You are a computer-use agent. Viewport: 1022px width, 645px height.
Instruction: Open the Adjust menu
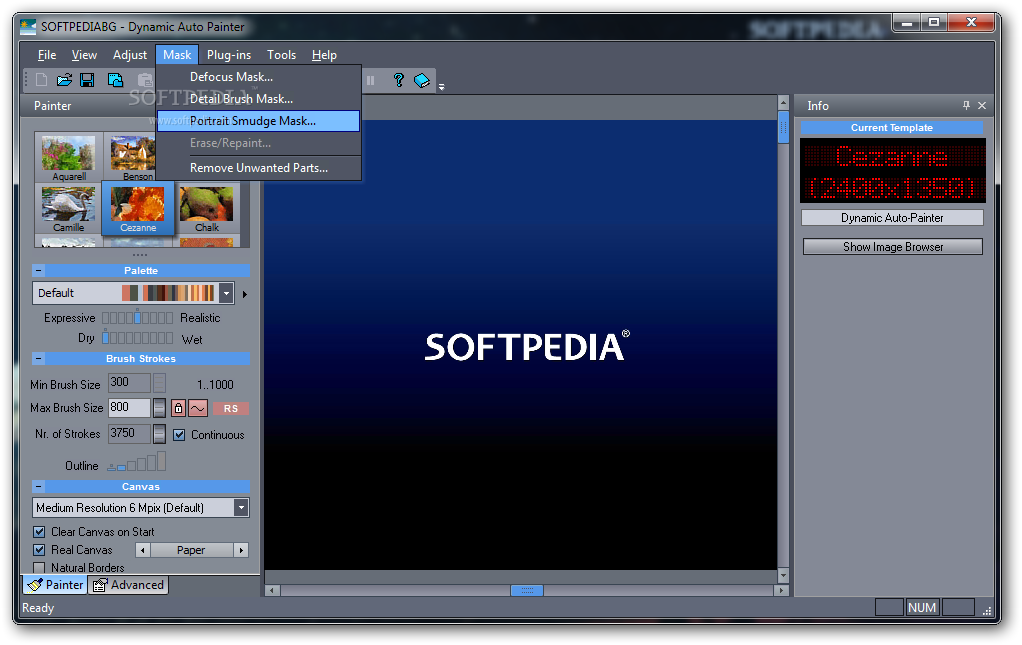130,55
